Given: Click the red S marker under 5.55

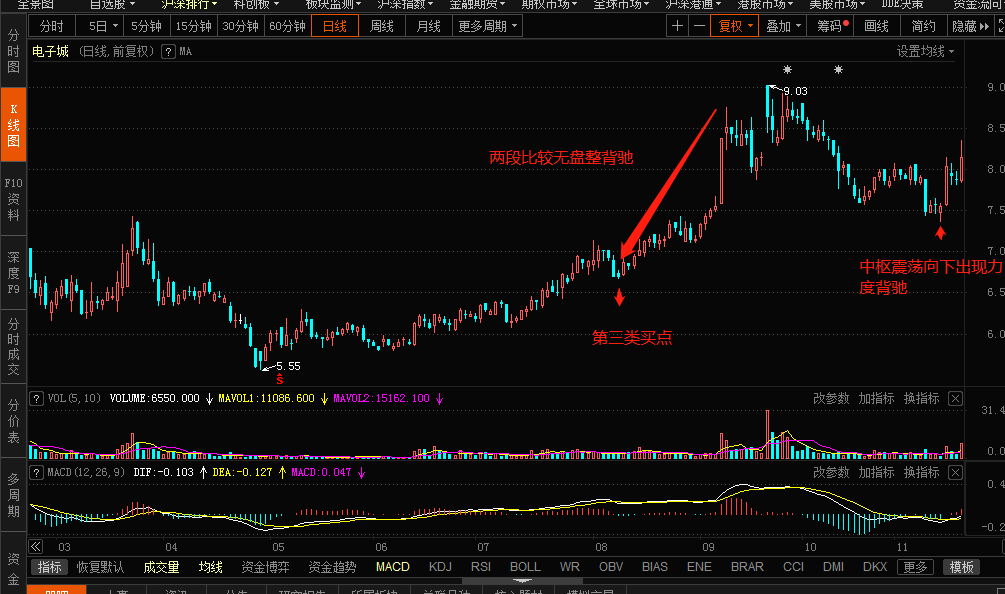Looking at the screenshot, I should click(279, 379).
